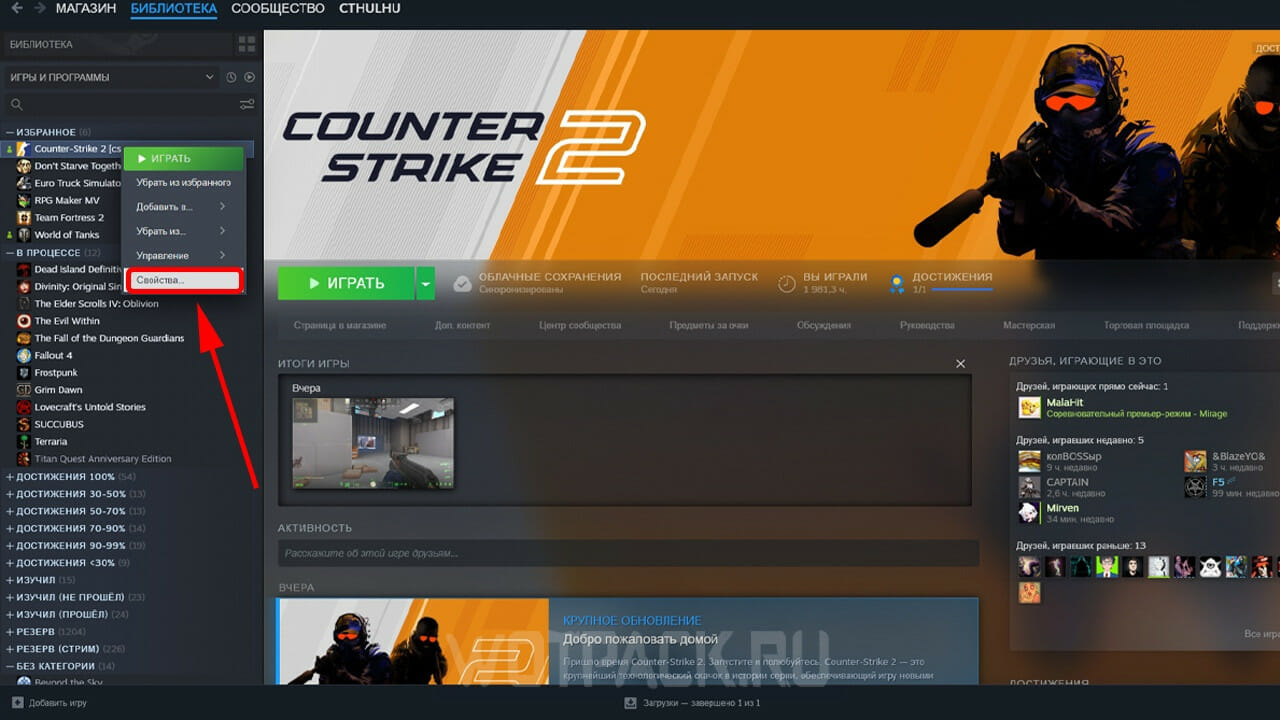Choose Убрать из избранного menu entry
1280x720 pixels.
pyautogui.click(x=183, y=183)
